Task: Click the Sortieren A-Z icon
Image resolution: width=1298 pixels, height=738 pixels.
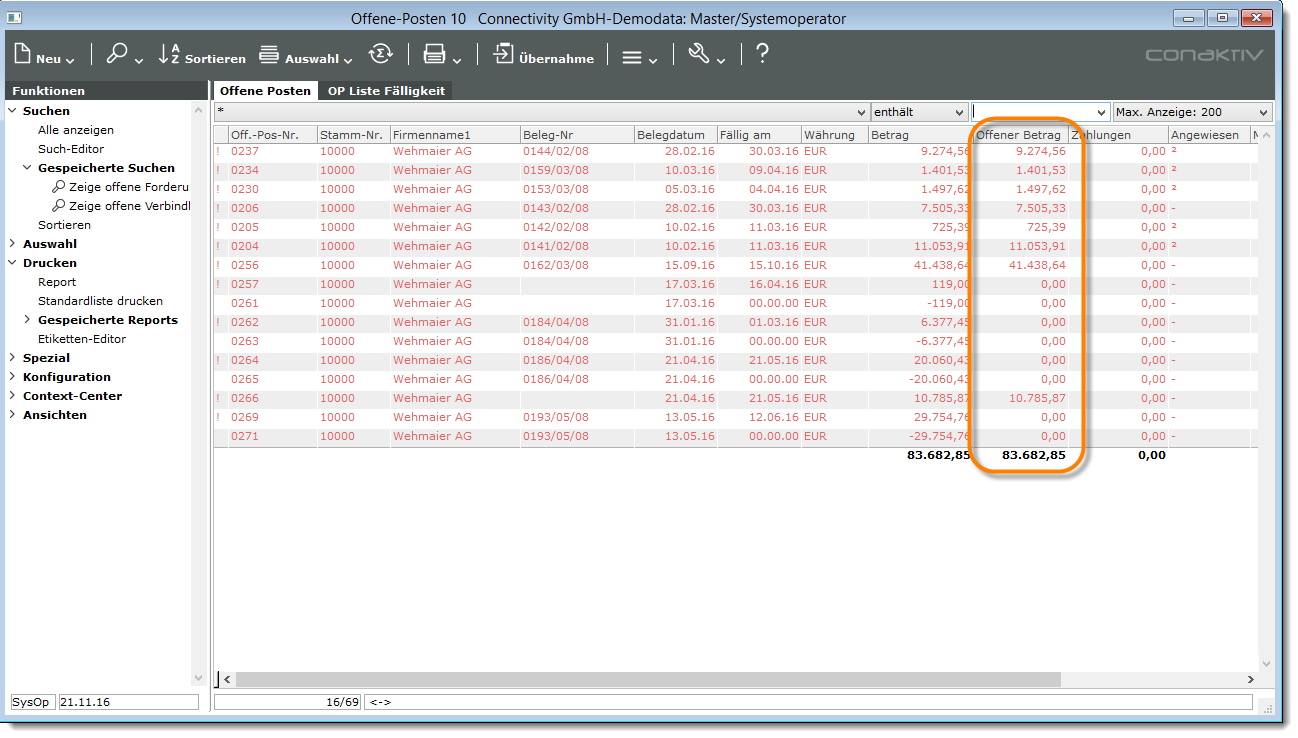Action: coord(169,55)
